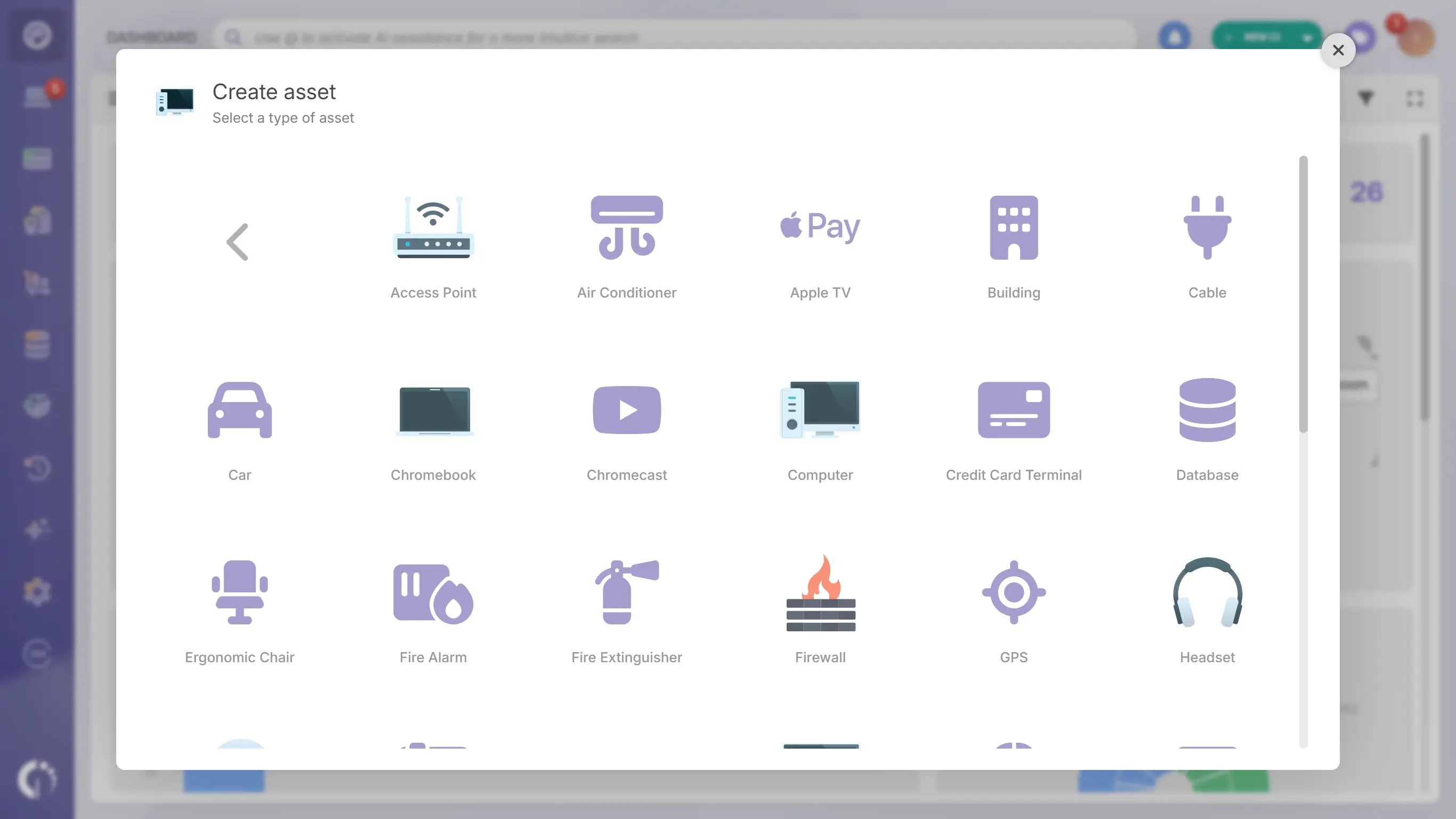1456x819 pixels.
Task: Click the Database label text
Action: pyautogui.click(x=1207, y=475)
